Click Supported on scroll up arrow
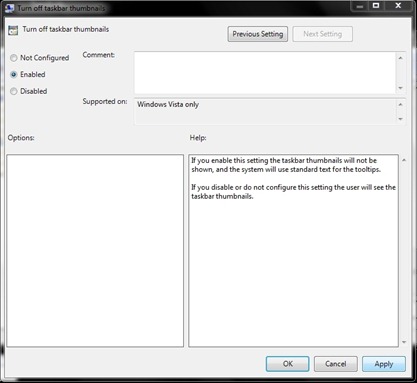Image resolution: width=417 pixels, height=383 pixels. [401, 105]
